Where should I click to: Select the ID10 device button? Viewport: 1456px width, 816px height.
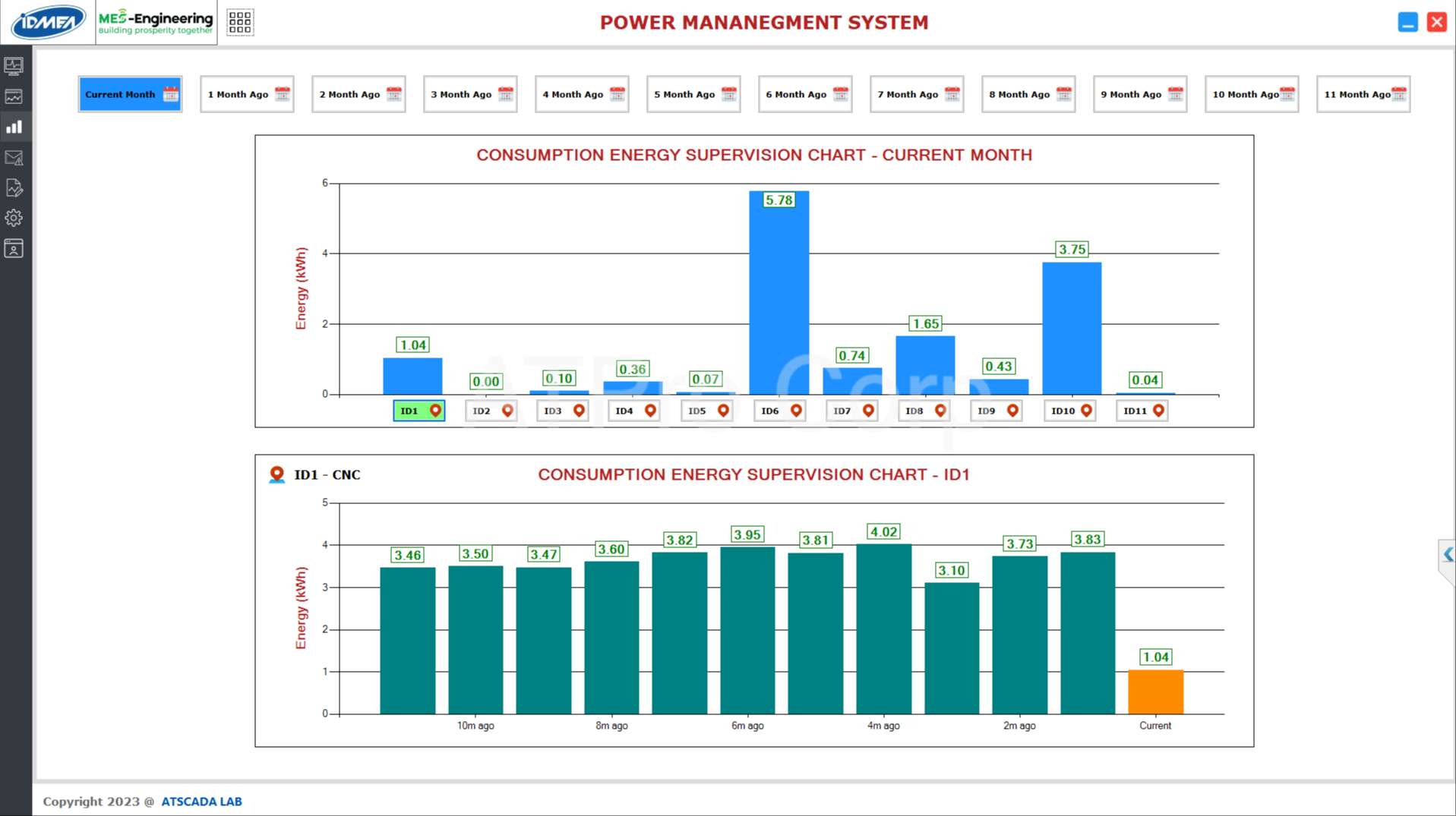click(1069, 411)
